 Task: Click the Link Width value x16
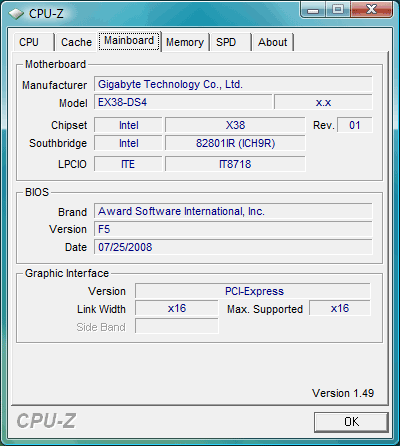point(177,308)
